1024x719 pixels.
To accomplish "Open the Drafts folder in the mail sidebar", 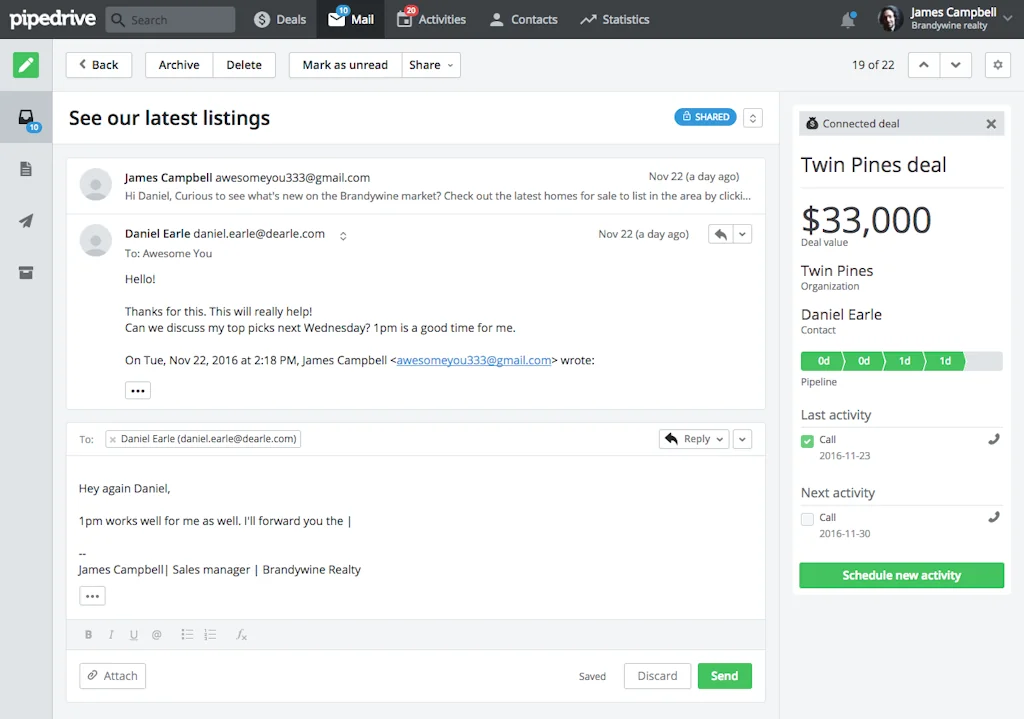I will 26,170.
